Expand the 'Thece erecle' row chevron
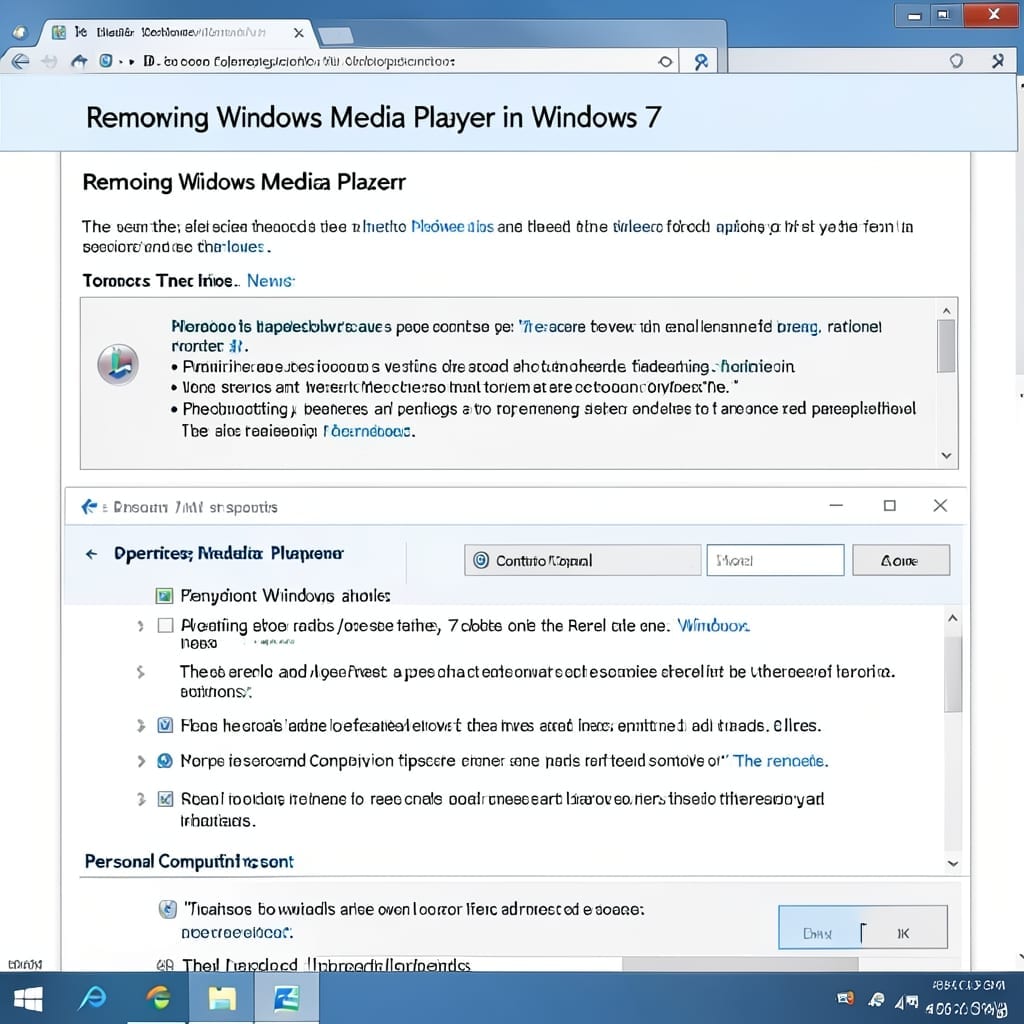1024x1024 pixels. tap(140, 671)
